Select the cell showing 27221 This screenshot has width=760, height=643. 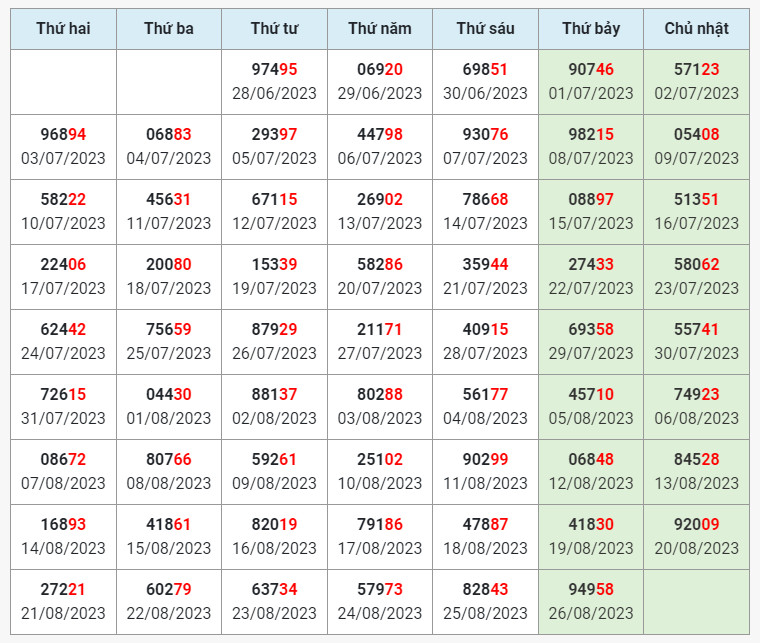pyautogui.click(x=63, y=602)
